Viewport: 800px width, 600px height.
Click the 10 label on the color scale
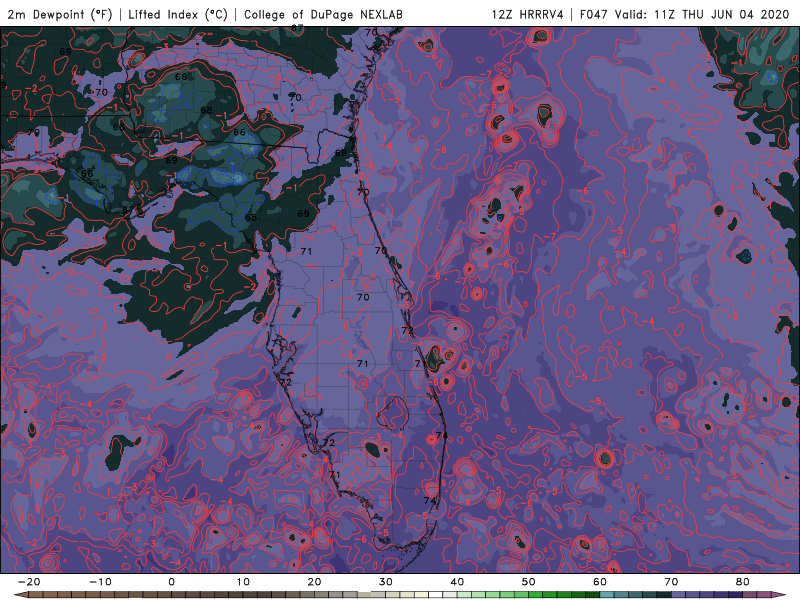243,582
